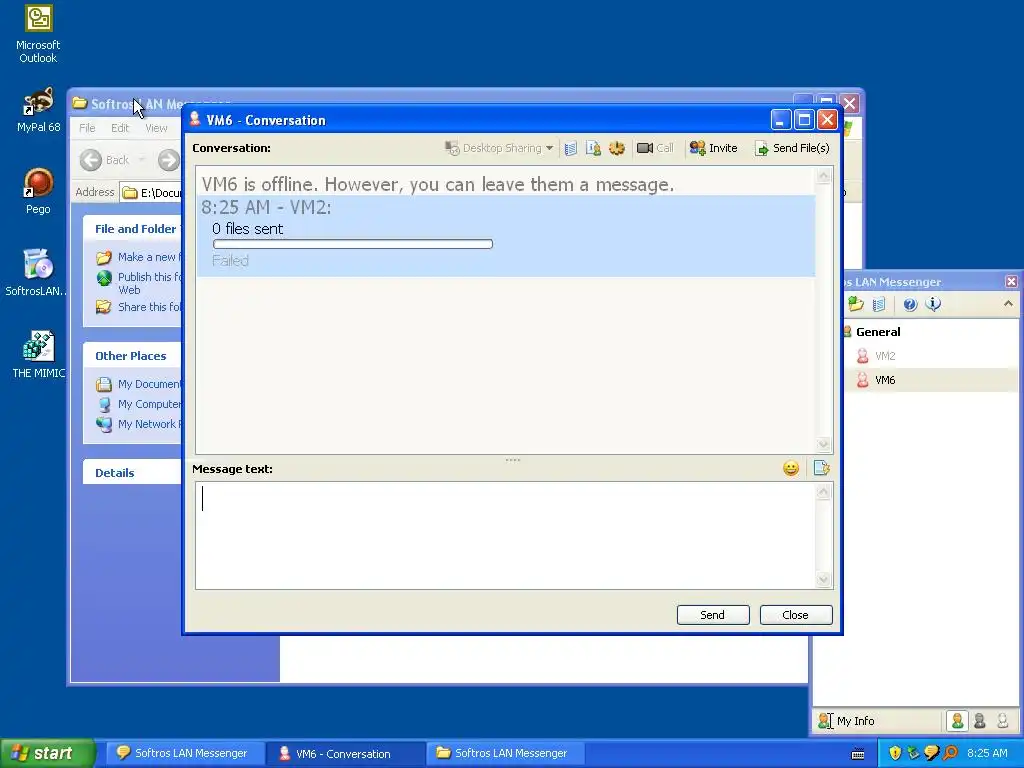Open received files folder icon in Messenger panel
The image size is (1024, 768).
(856, 304)
